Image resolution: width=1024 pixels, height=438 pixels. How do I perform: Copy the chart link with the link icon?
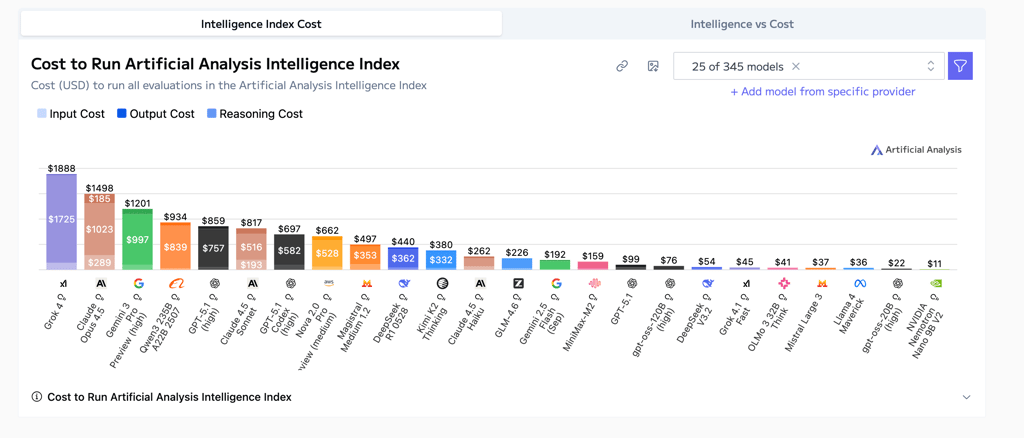622,66
